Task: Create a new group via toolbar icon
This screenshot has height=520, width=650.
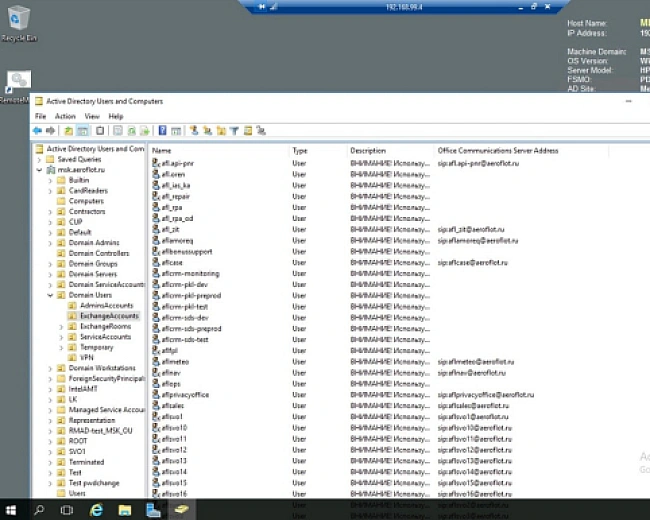Action: point(207,131)
